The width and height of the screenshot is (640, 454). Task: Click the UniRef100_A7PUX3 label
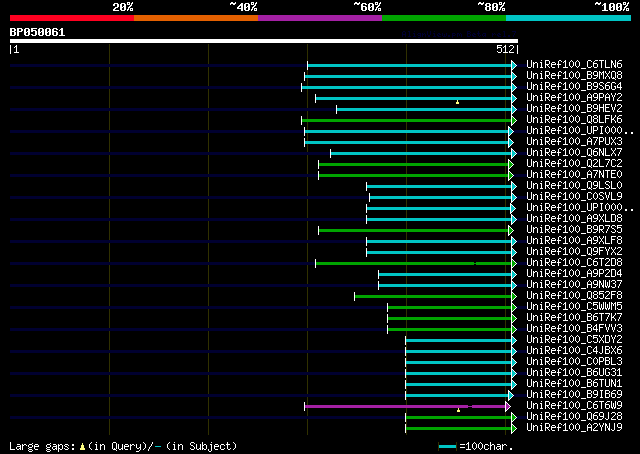click(574, 142)
